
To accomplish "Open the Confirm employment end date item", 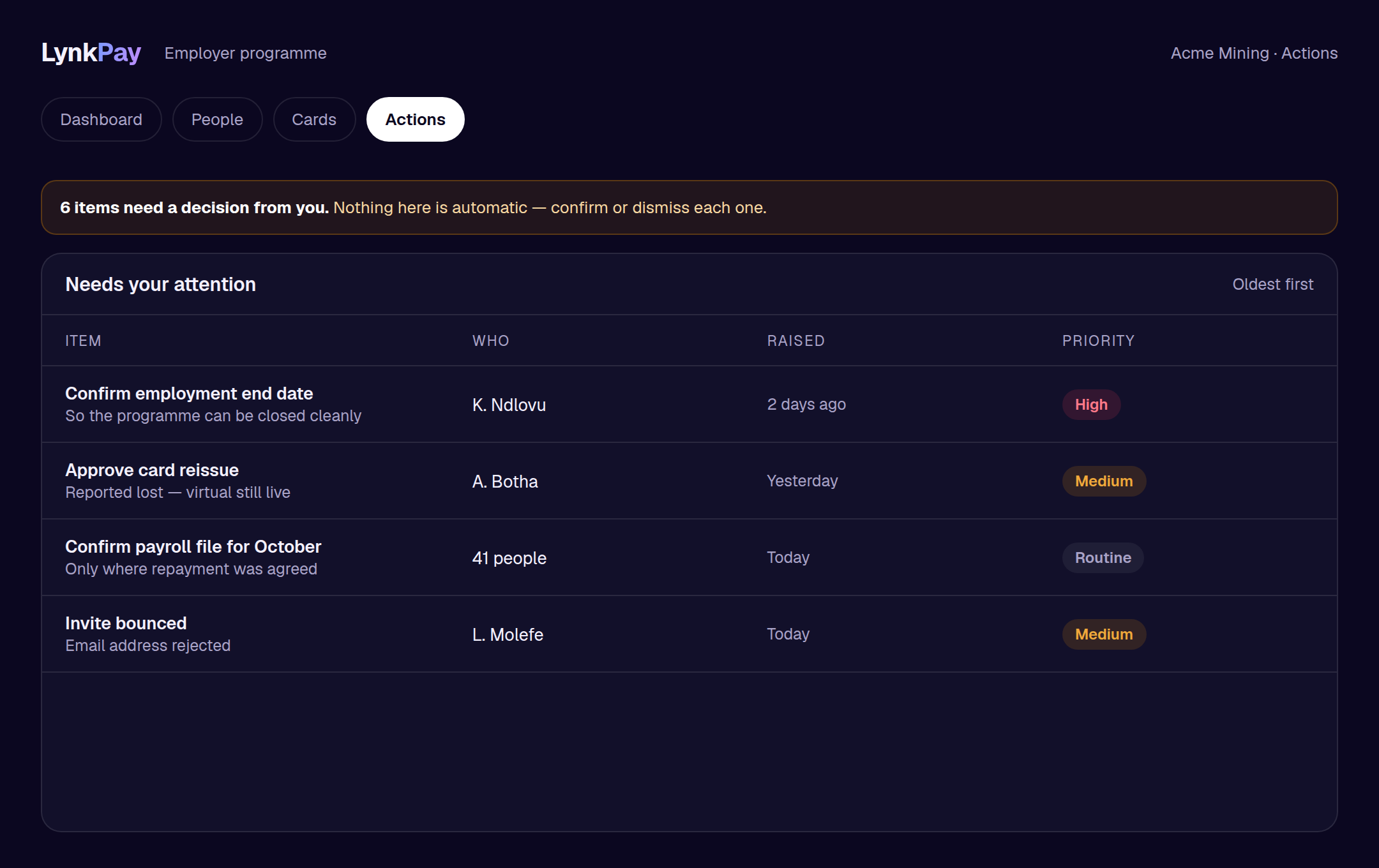I will click(689, 404).
